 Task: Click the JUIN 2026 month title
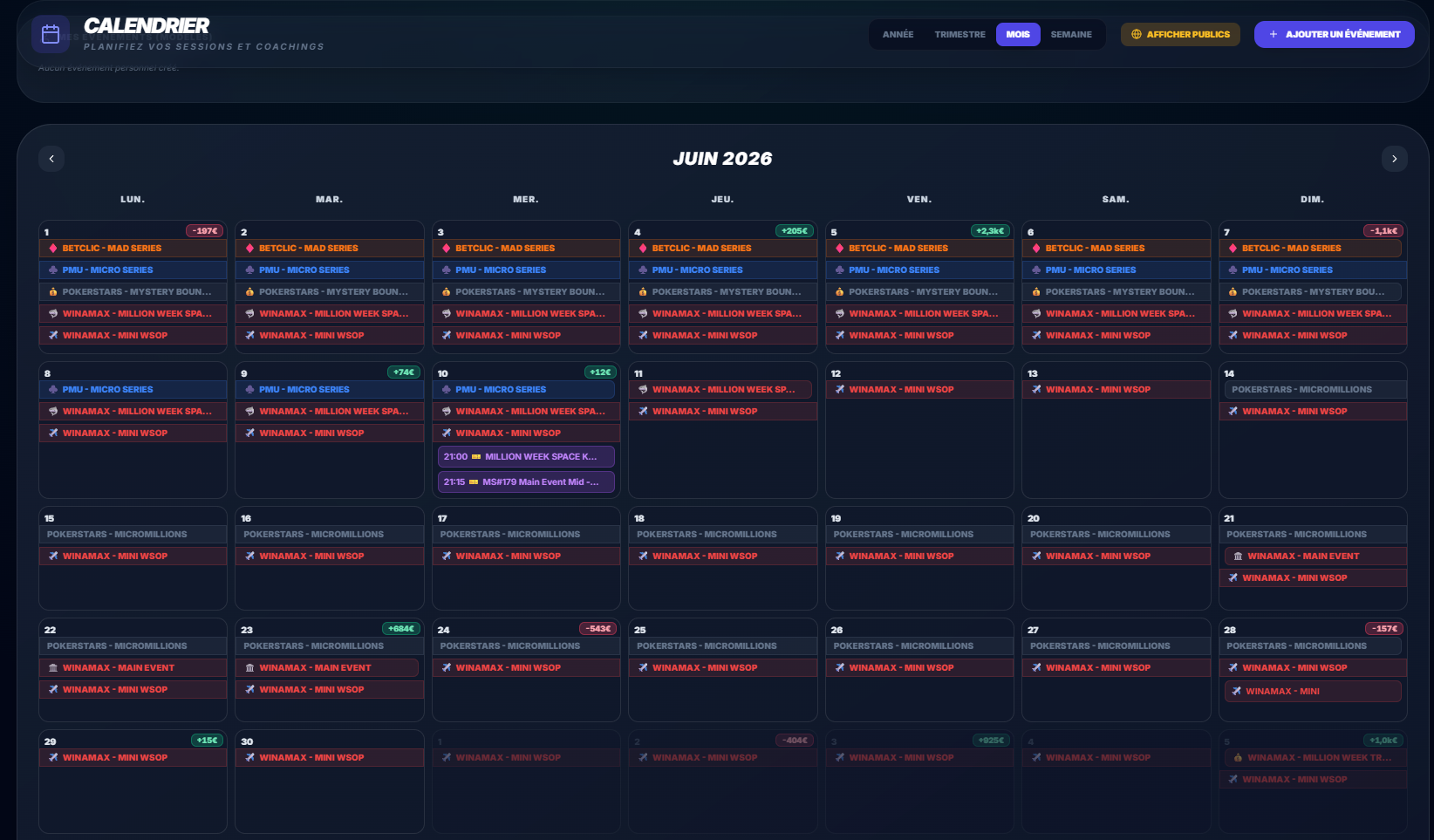tap(722, 159)
